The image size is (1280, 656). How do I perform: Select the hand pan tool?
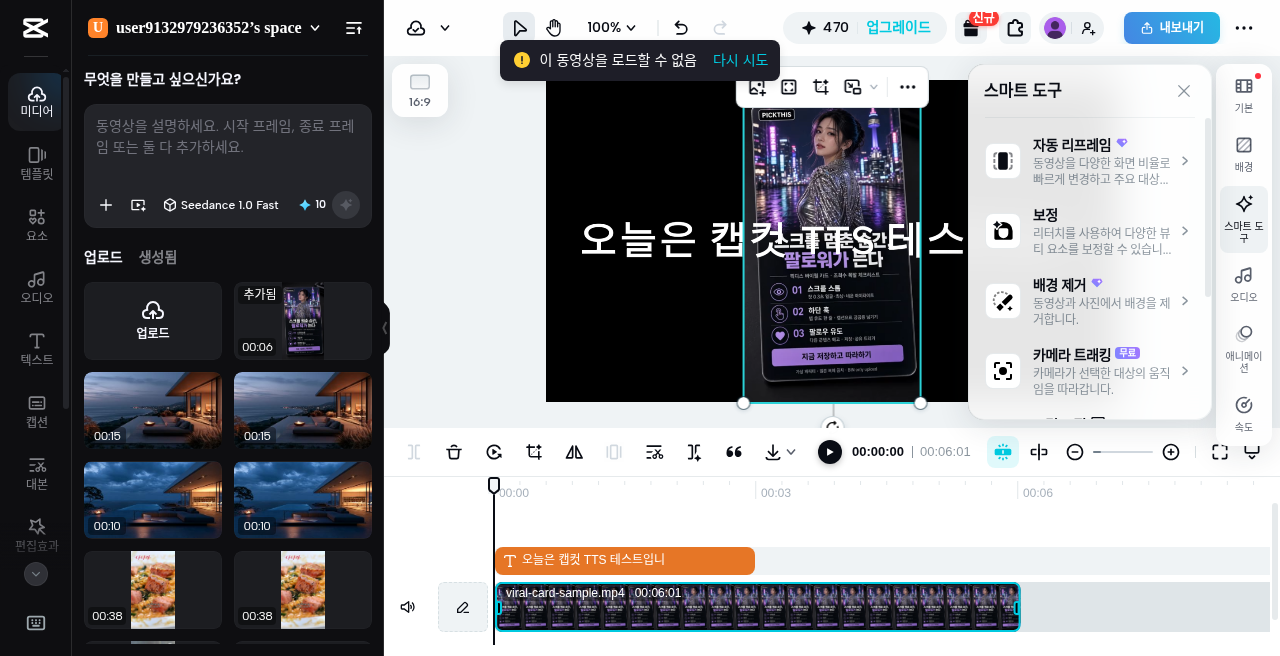(x=553, y=28)
